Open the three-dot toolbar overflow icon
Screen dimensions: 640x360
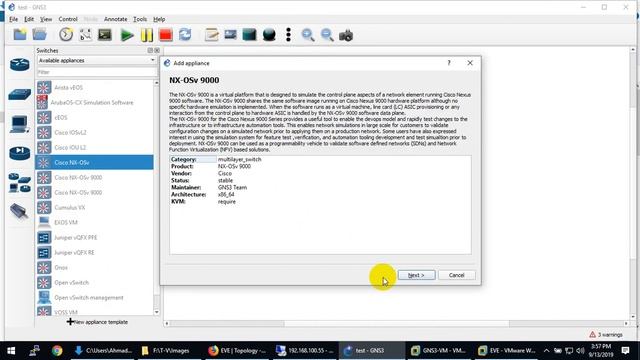click(x=289, y=35)
